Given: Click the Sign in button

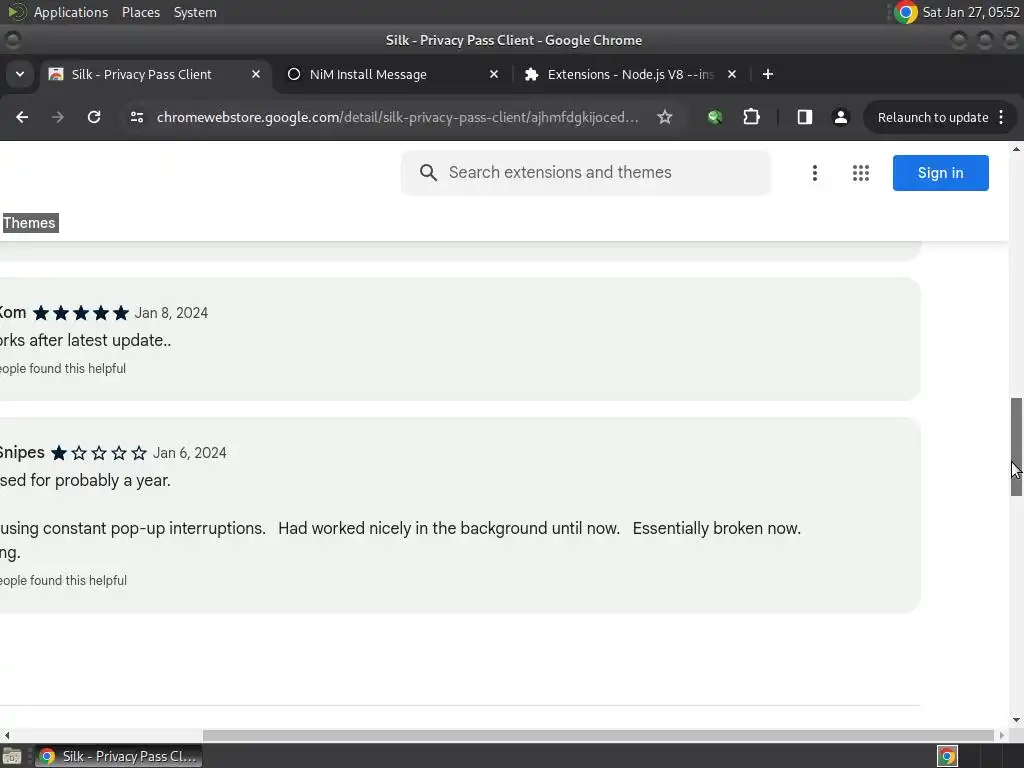Looking at the screenshot, I should coord(940,173).
